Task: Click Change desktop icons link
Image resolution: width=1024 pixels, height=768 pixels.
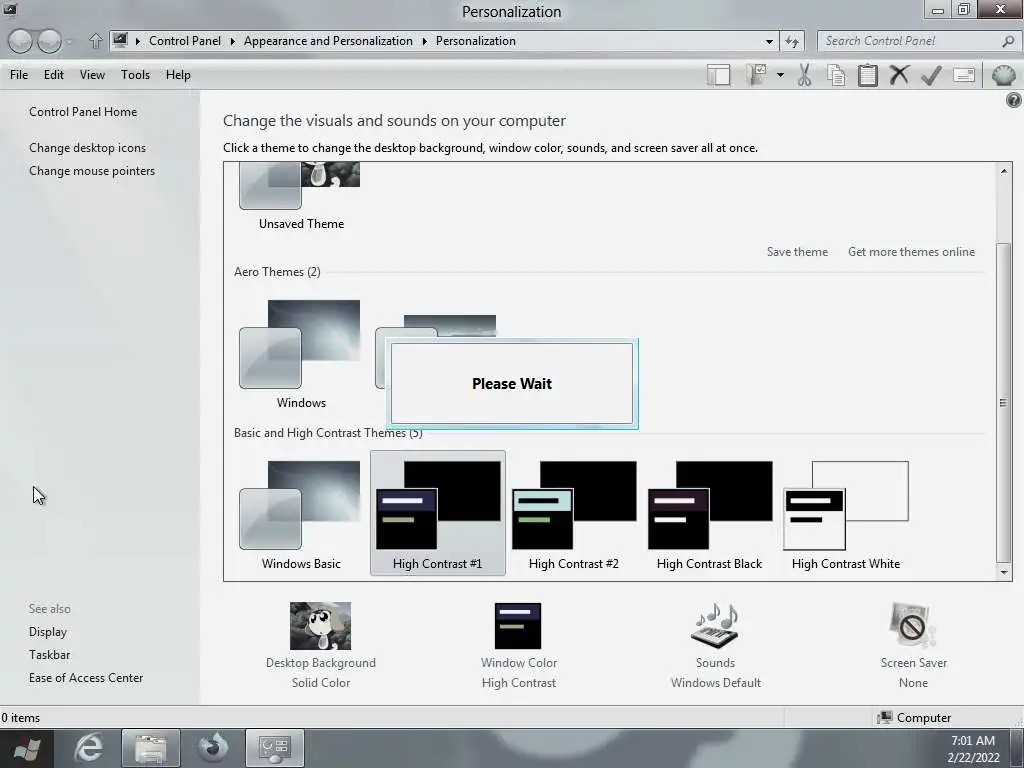Action: pyautogui.click(x=88, y=148)
